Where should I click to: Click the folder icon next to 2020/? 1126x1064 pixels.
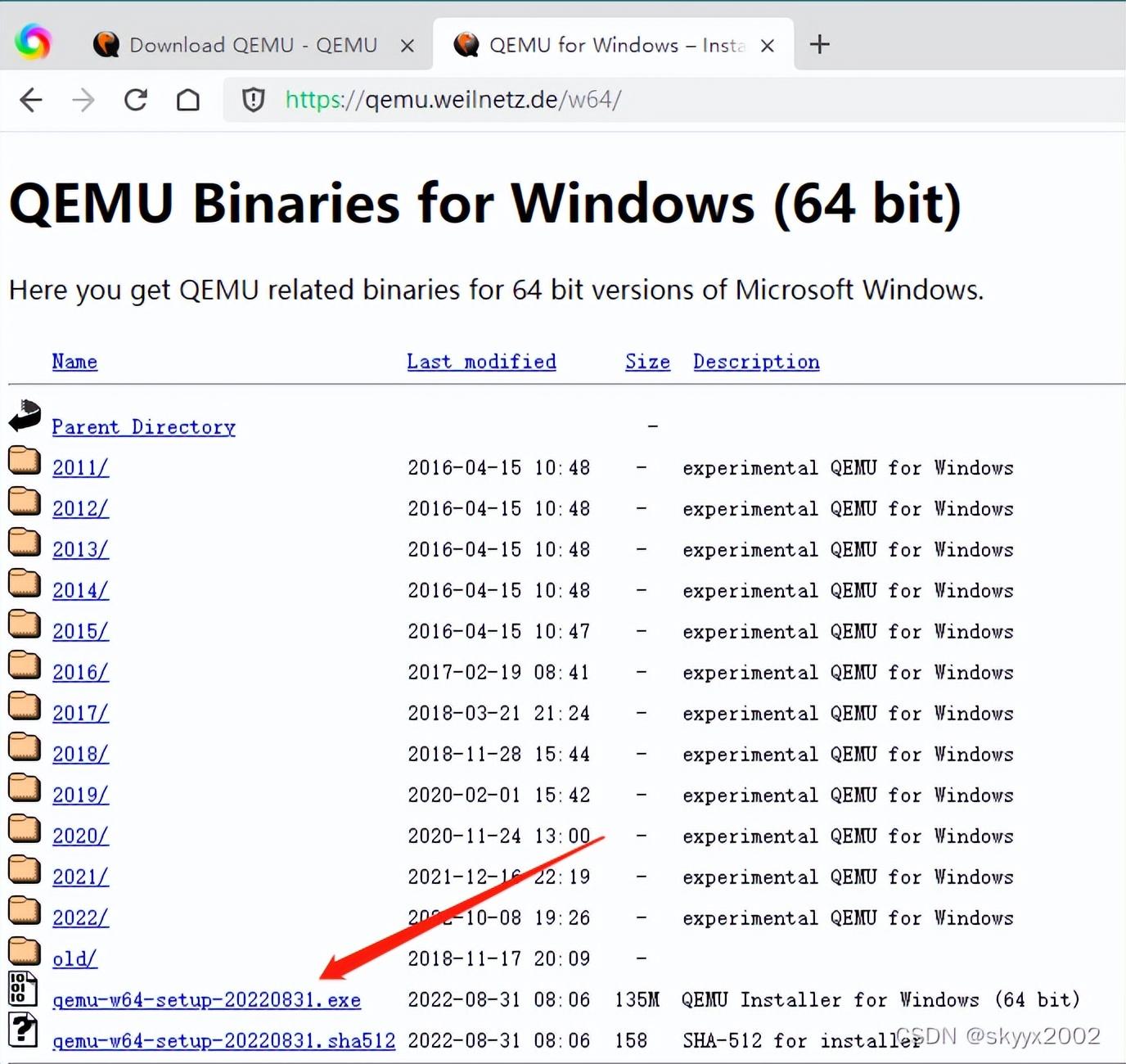(x=25, y=828)
